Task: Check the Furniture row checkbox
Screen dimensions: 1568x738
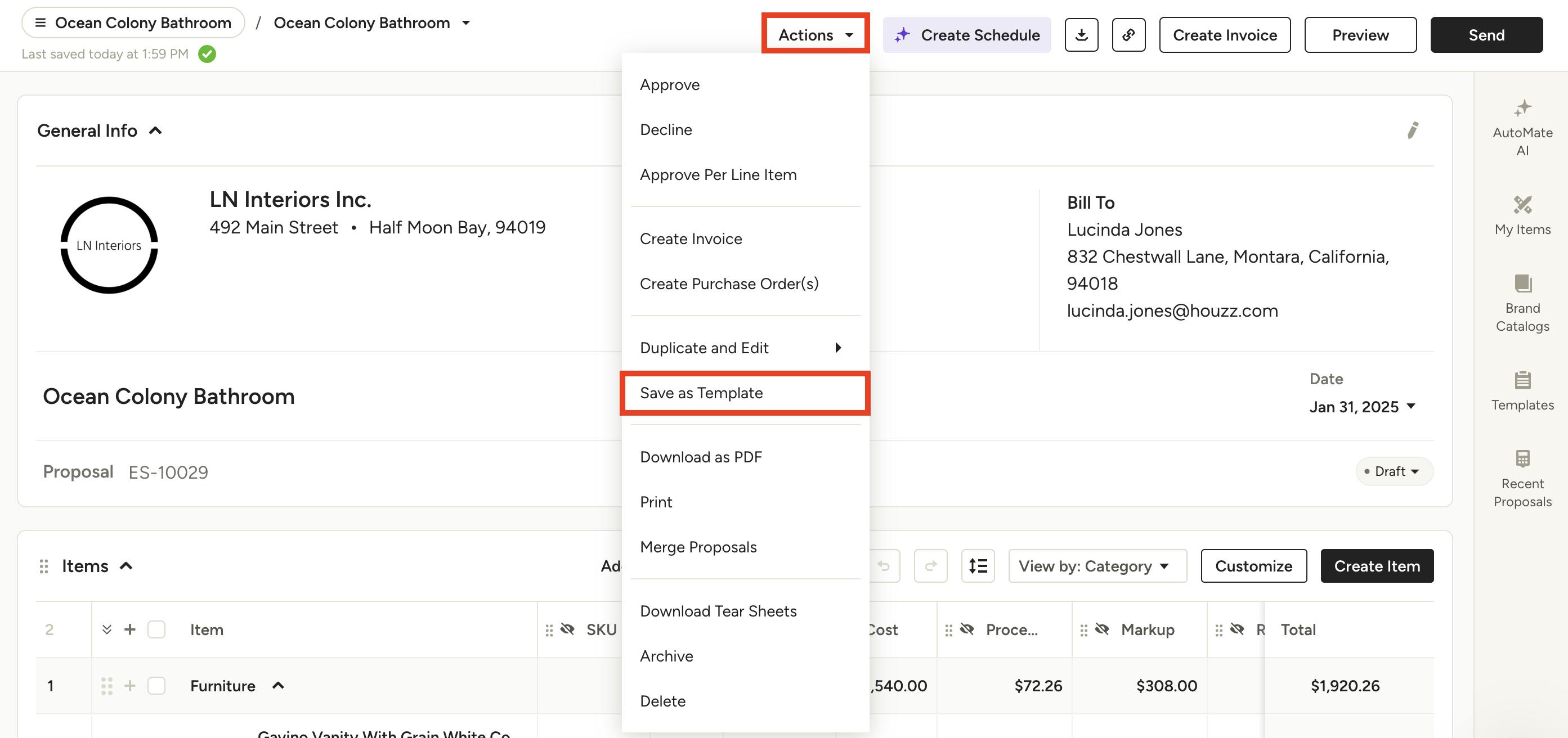Action: point(156,686)
